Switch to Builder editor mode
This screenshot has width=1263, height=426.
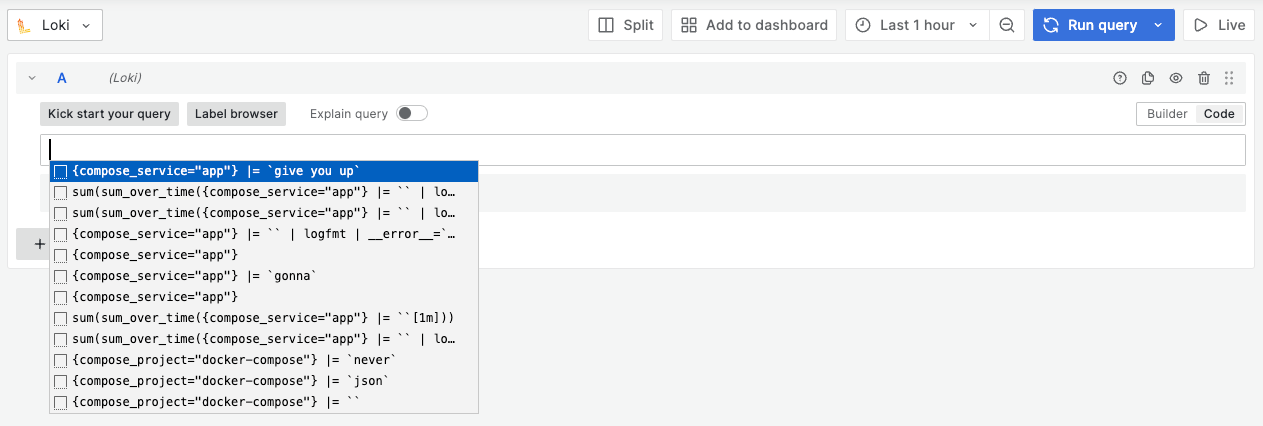[x=1167, y=114]
